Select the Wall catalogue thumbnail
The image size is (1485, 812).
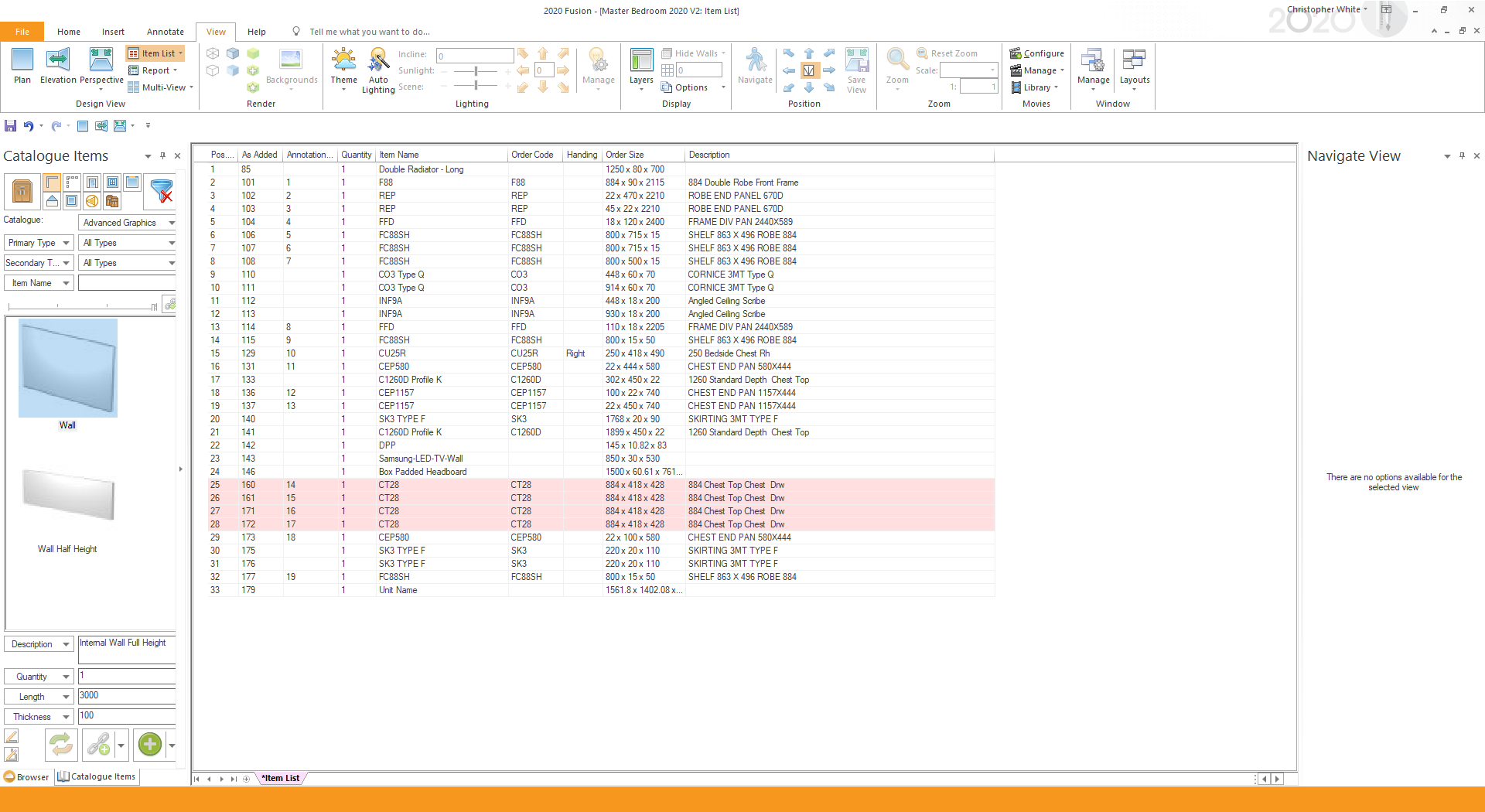[x=68, y=368]
